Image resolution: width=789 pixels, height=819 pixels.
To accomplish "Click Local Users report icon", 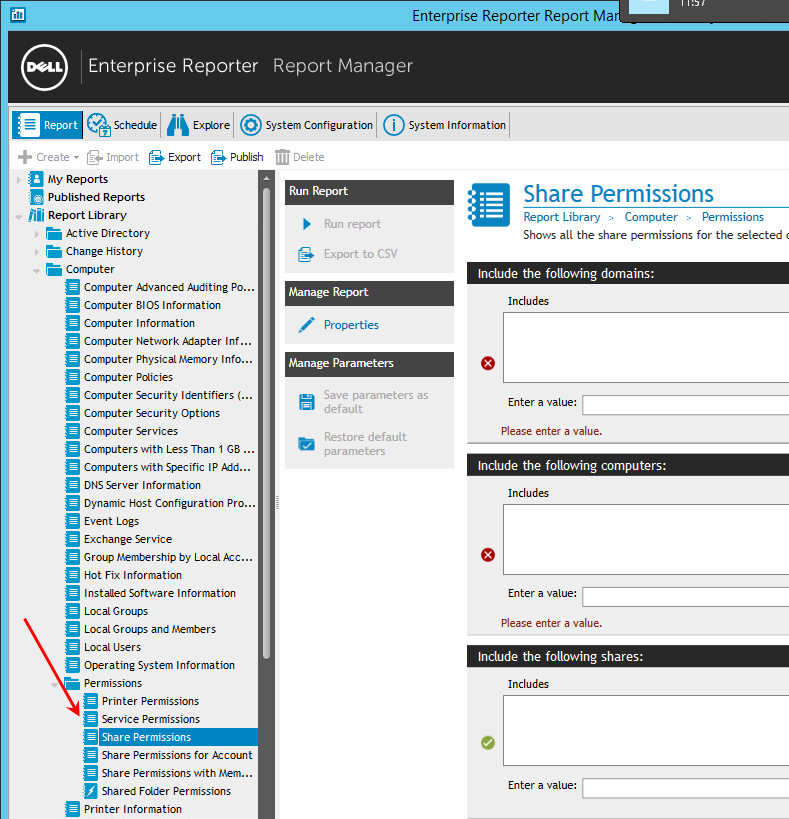I will (73, 647).
